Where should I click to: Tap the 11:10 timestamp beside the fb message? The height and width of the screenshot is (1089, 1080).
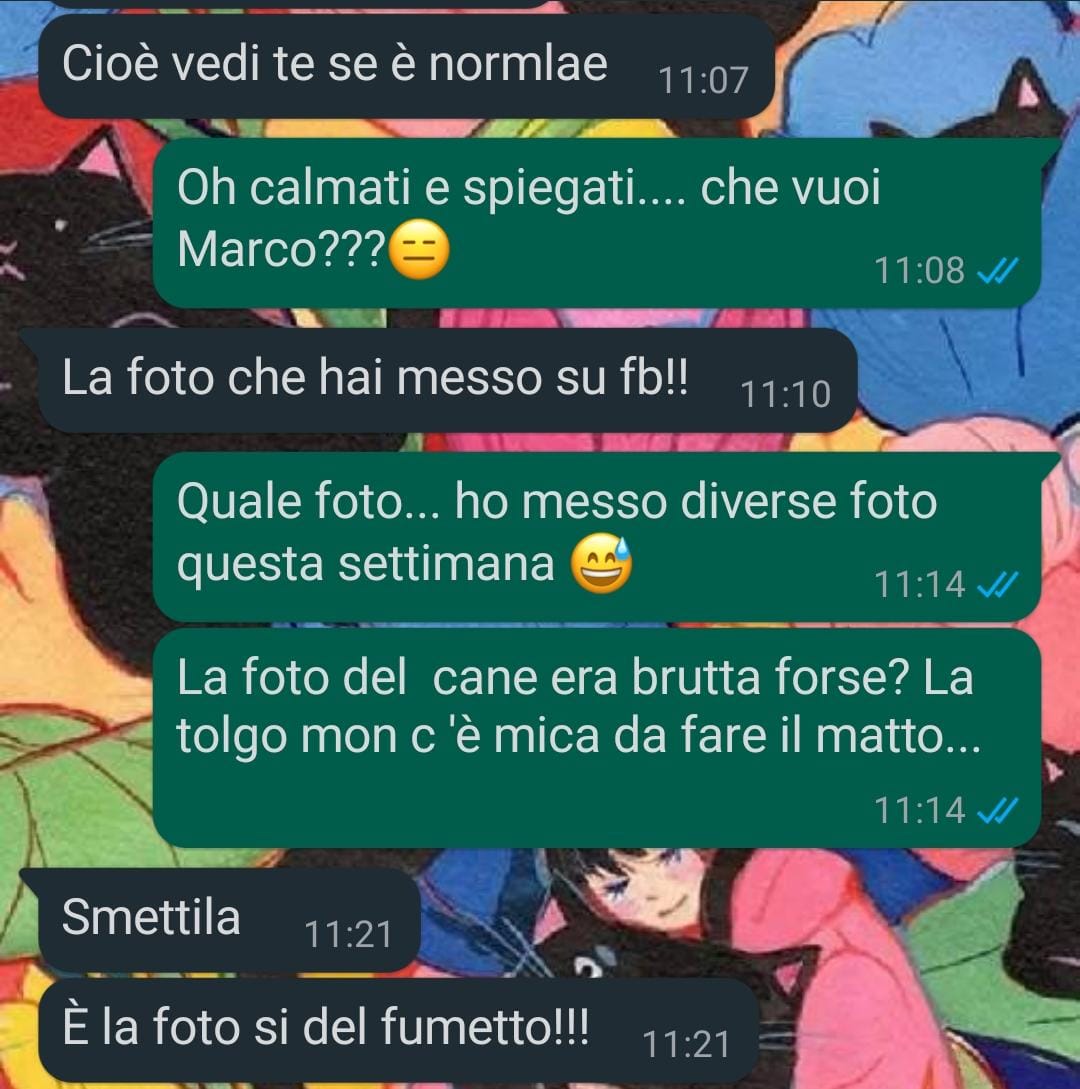[786, 394]
